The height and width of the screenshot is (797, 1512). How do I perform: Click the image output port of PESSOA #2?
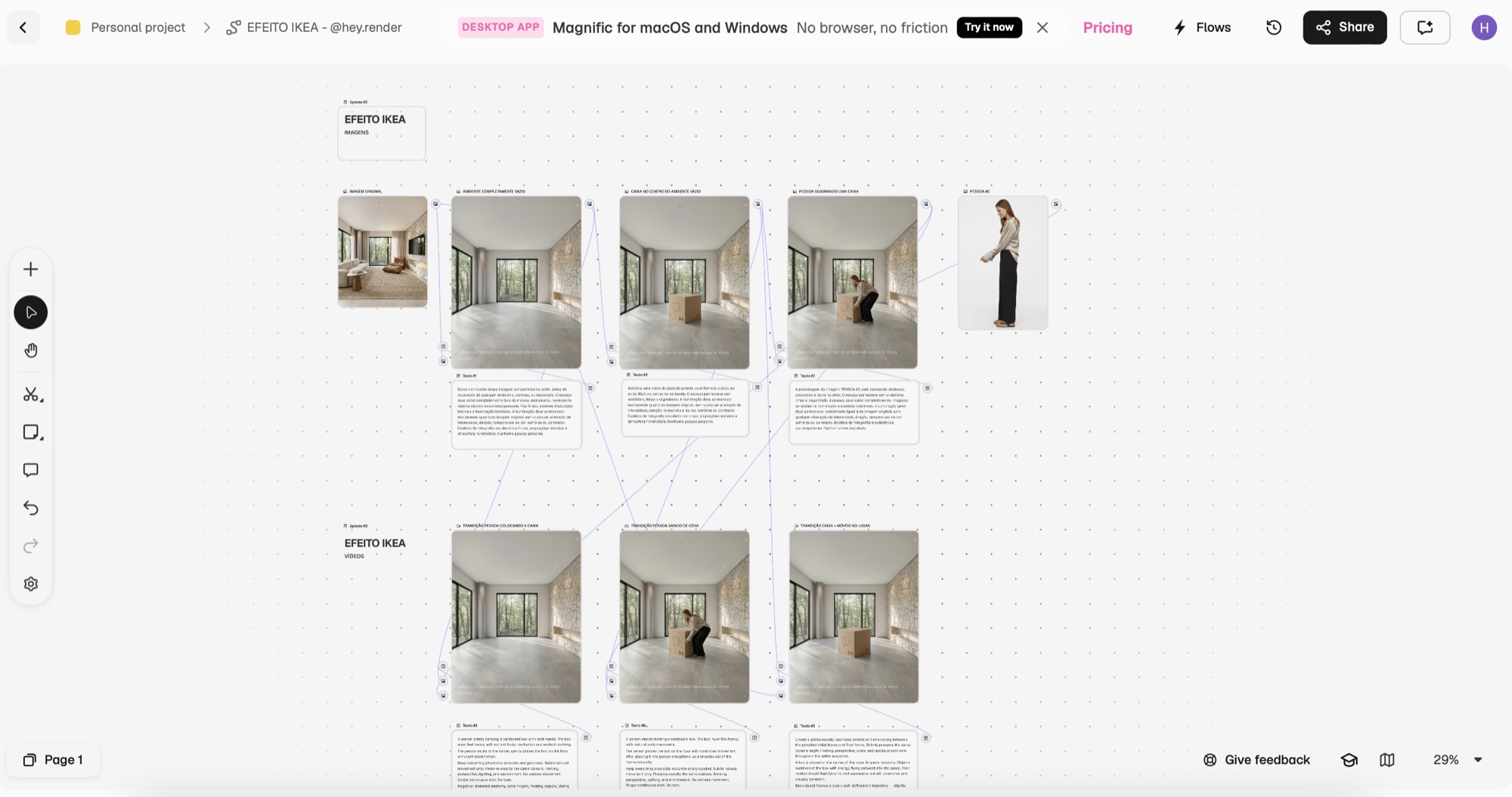point(1056,203)
